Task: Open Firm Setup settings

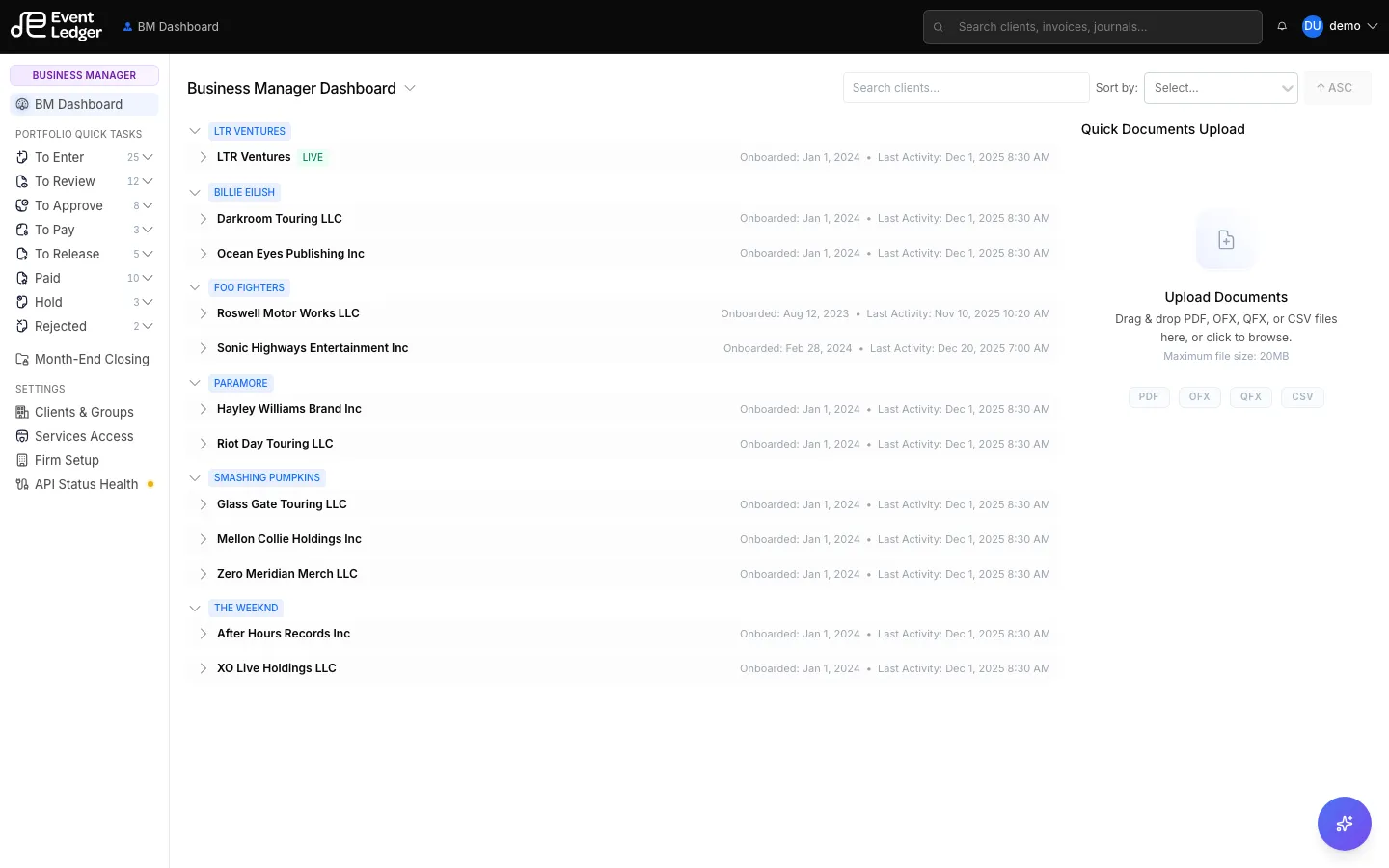Action: [x=84, y=460]
